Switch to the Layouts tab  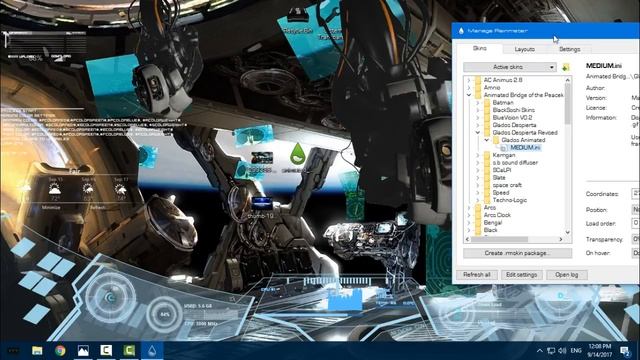[x=524, y=49]
